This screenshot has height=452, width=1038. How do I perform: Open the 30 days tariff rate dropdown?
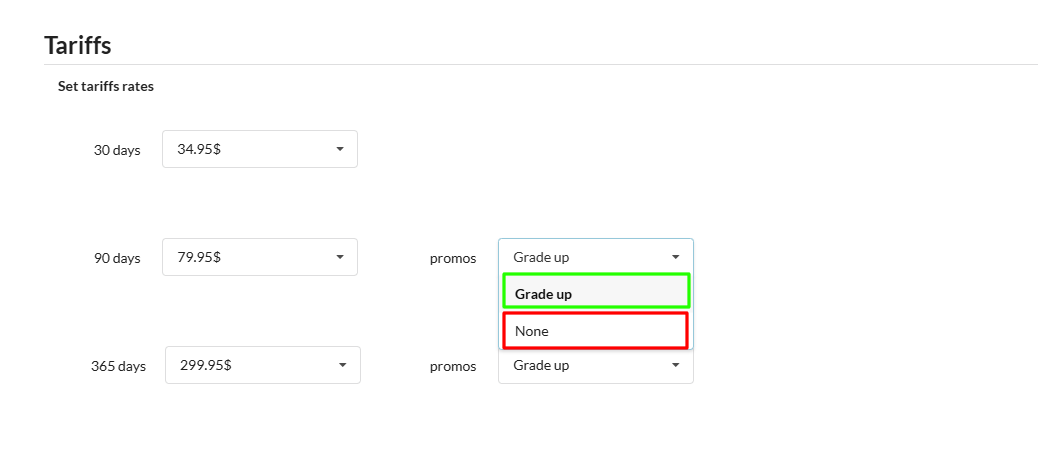click(259, 149)
